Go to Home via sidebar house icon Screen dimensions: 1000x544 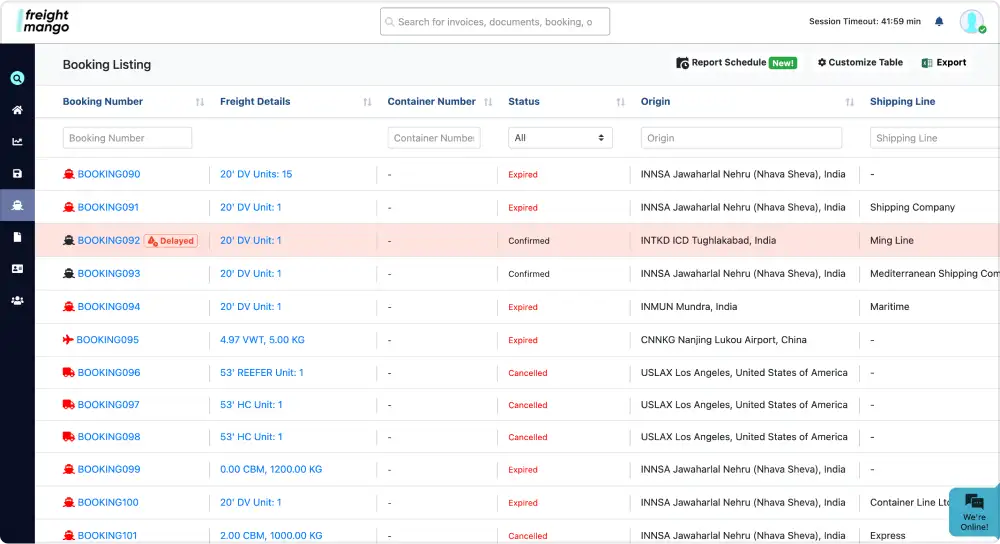point(17,110)
